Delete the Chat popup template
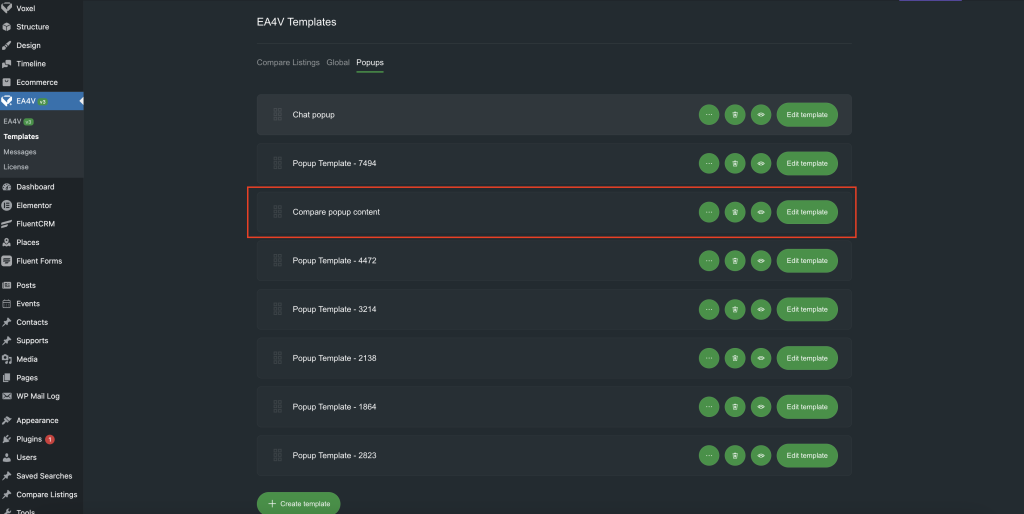The height and width of the screenshot is (514, 1024). [x=734, y=115]
